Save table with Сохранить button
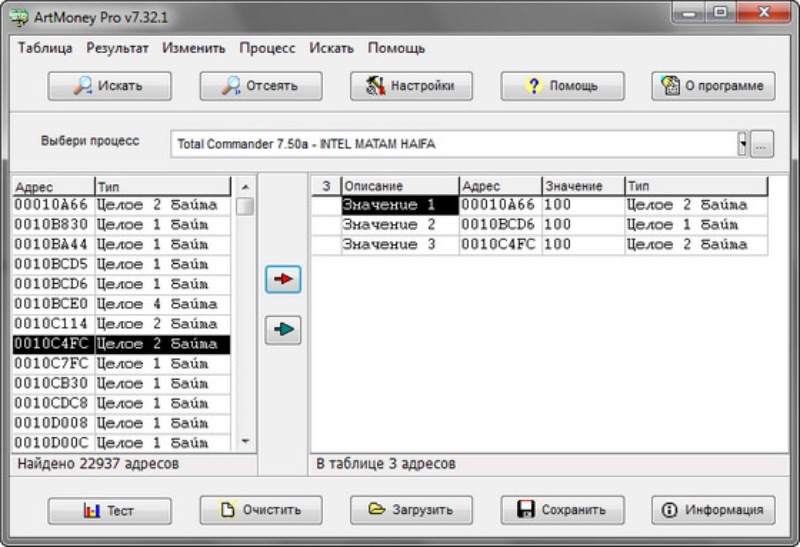Image resolution: width=800 pixels, height=547 pixels. point(562,510)
